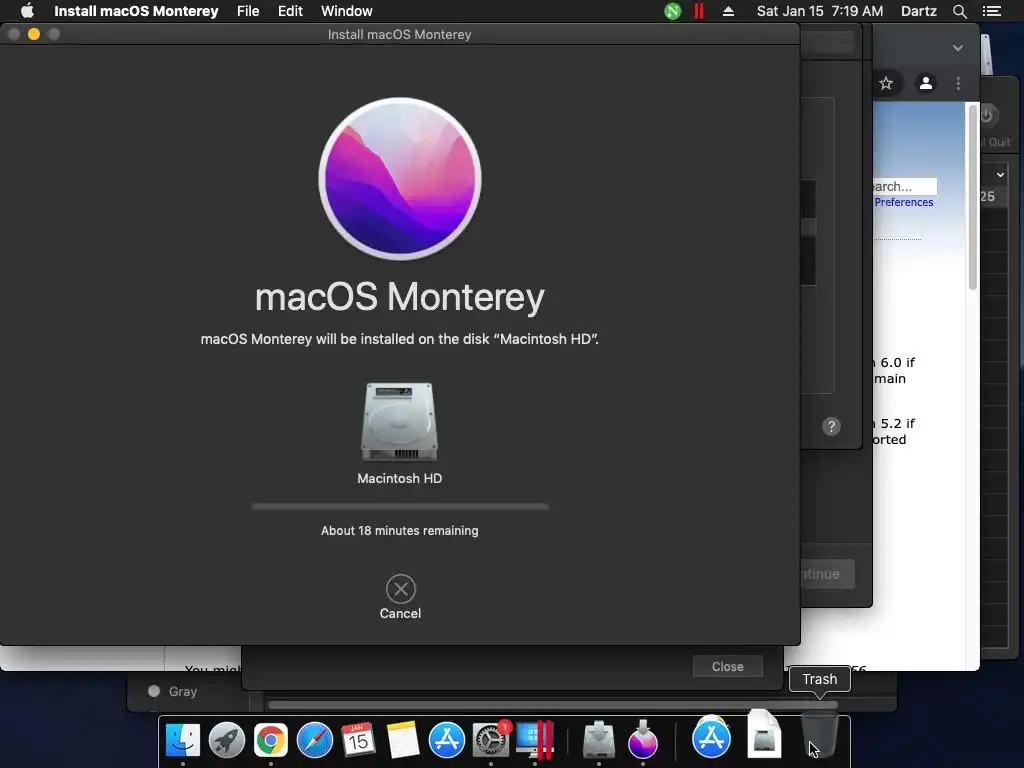Click the red Parallels menu bar icon
The image size is (1024, 768).
pyautogui.click(x=699, y=11)
